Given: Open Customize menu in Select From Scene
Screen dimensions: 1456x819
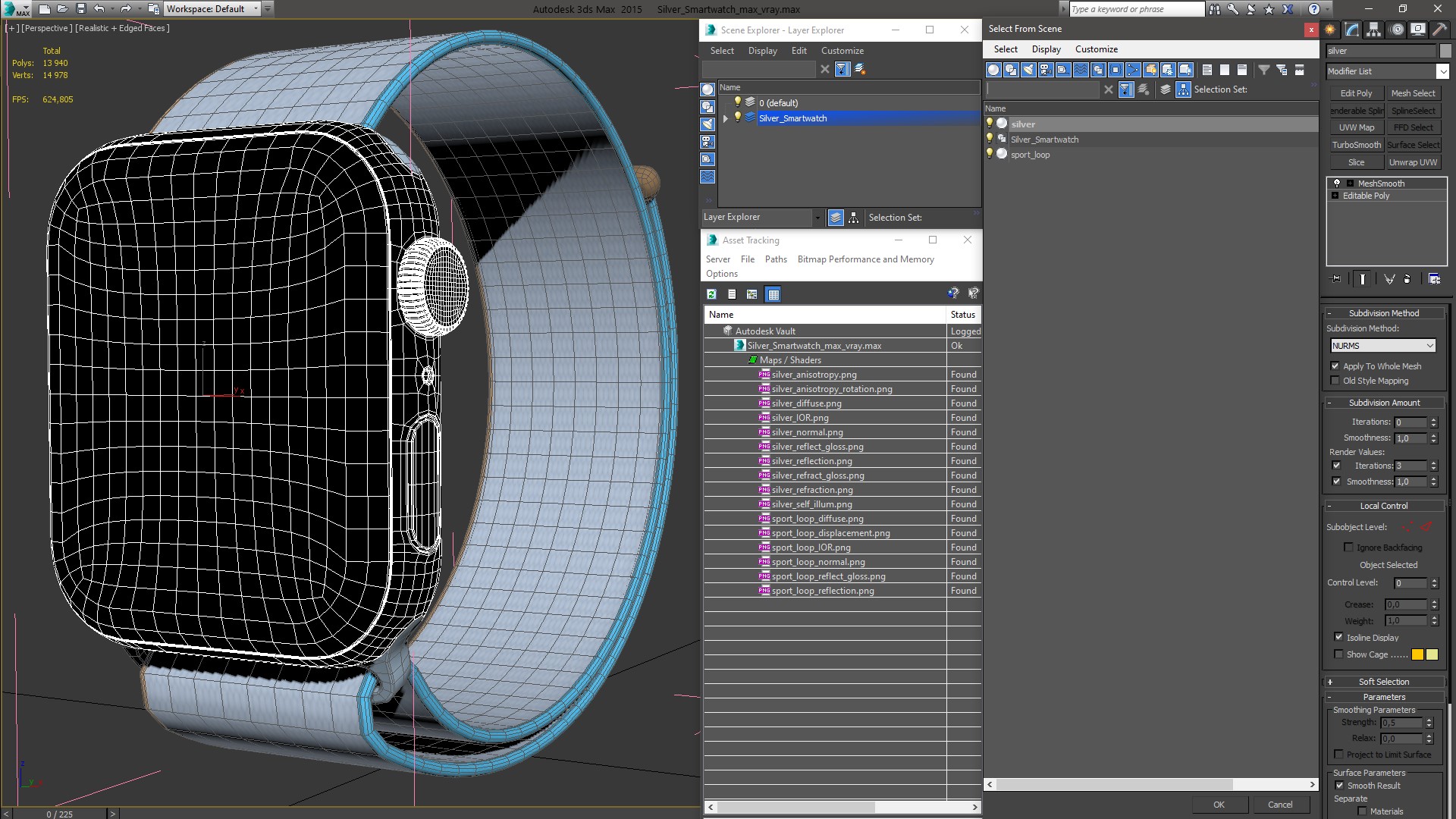Looking at the screenshot, I should pyautogui.click(x=1096, y=49).
